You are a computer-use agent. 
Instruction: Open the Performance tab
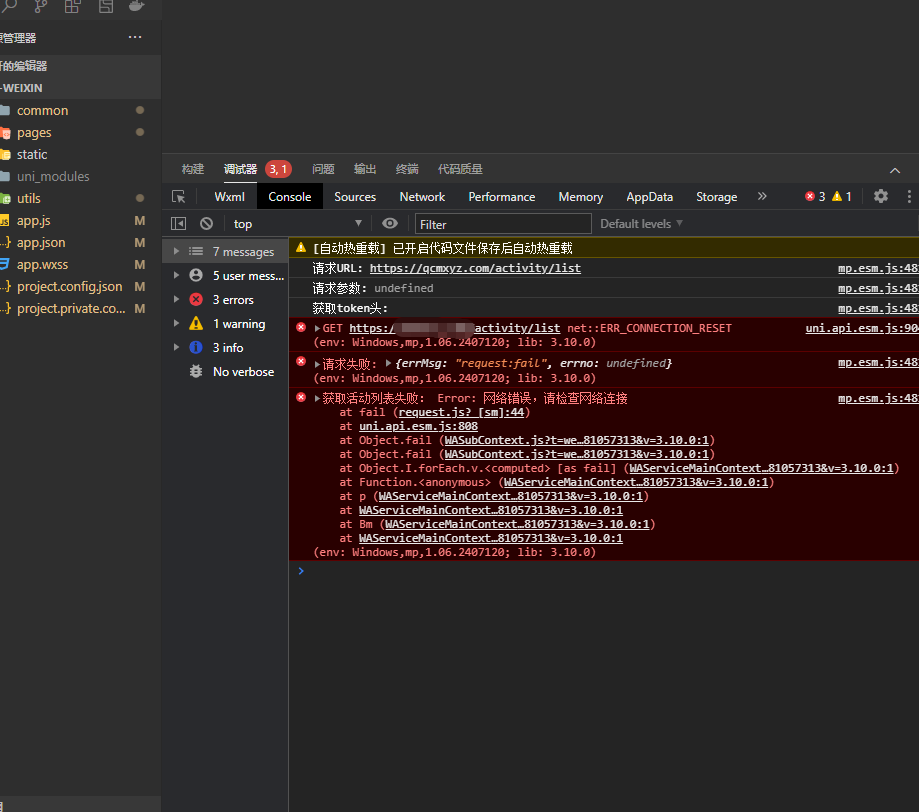coord(501,197)
